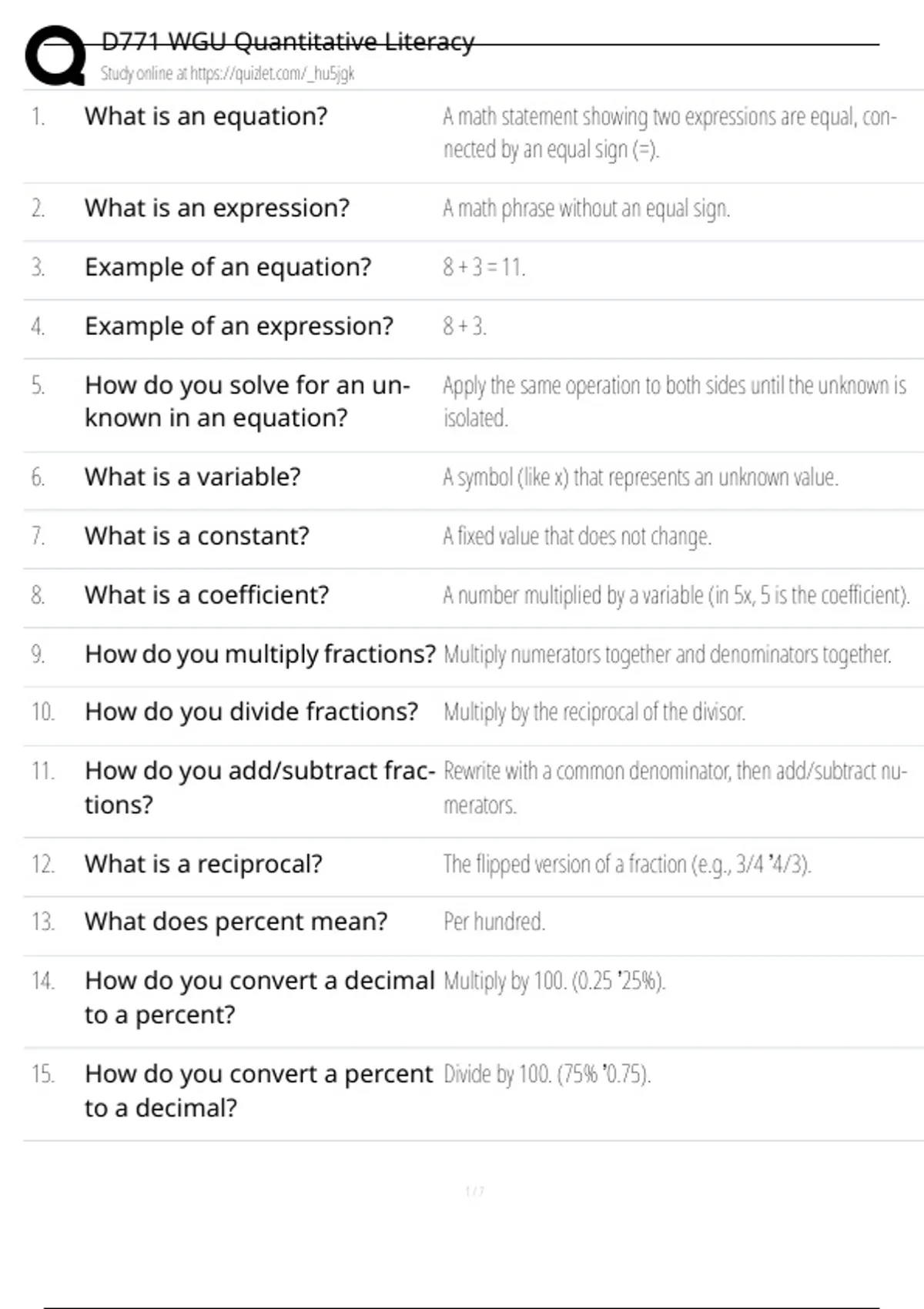This screenshot has height=1309, width=924.
Task: Select 'How do you multiply fractions?' question
Action: point(259,654)
